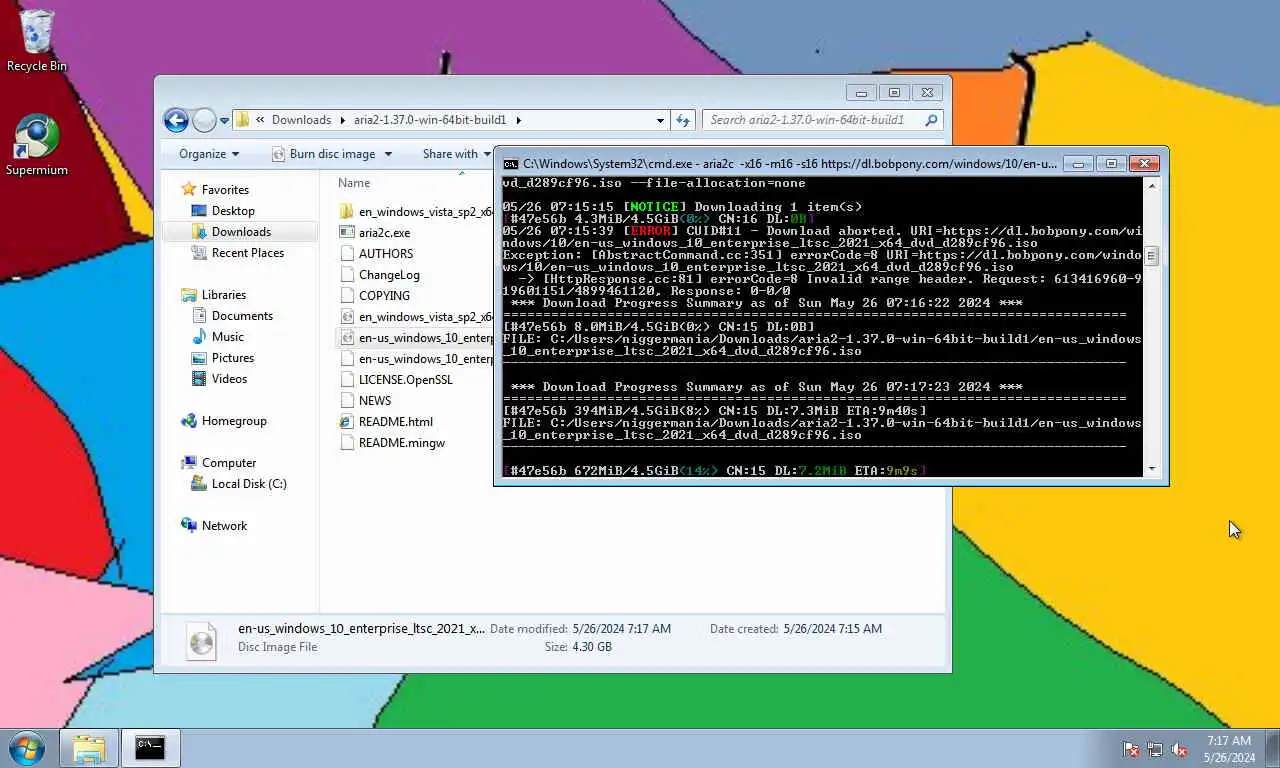Viewport: 1280px width, 768px height.
Task: Select the NEWS file
Action: (366, 401)
